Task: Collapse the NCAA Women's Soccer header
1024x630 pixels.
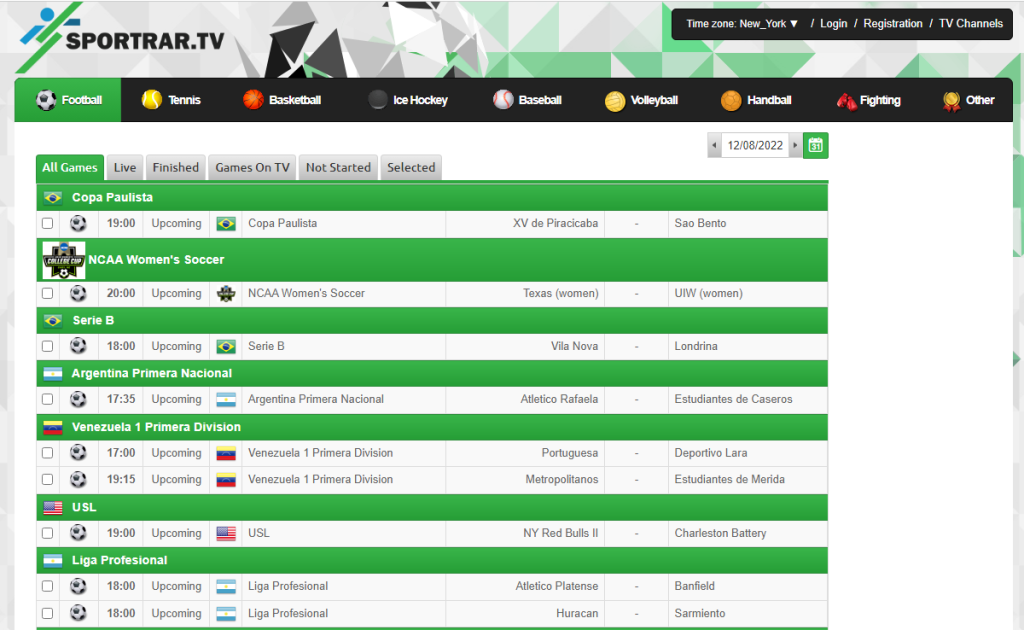Action: click(432, 260)
